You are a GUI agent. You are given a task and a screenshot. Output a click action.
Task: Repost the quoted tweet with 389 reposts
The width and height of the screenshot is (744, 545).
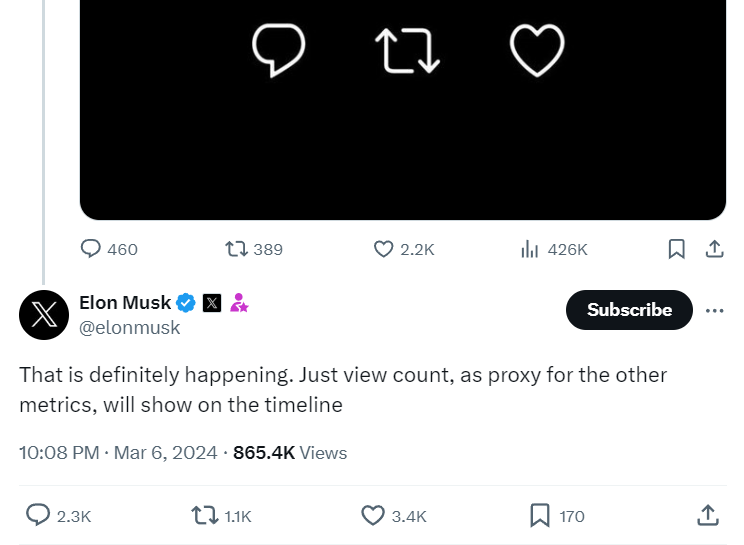pyautogui.click(x=236, y=249)
